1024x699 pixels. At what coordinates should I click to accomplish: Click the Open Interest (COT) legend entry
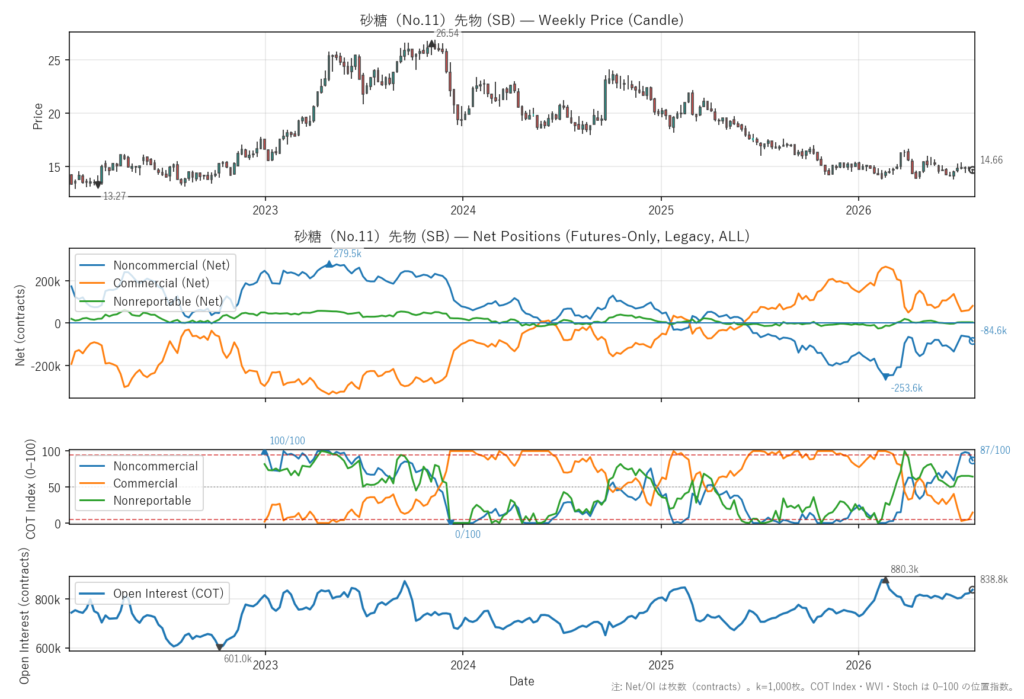[x=152, y=593]
